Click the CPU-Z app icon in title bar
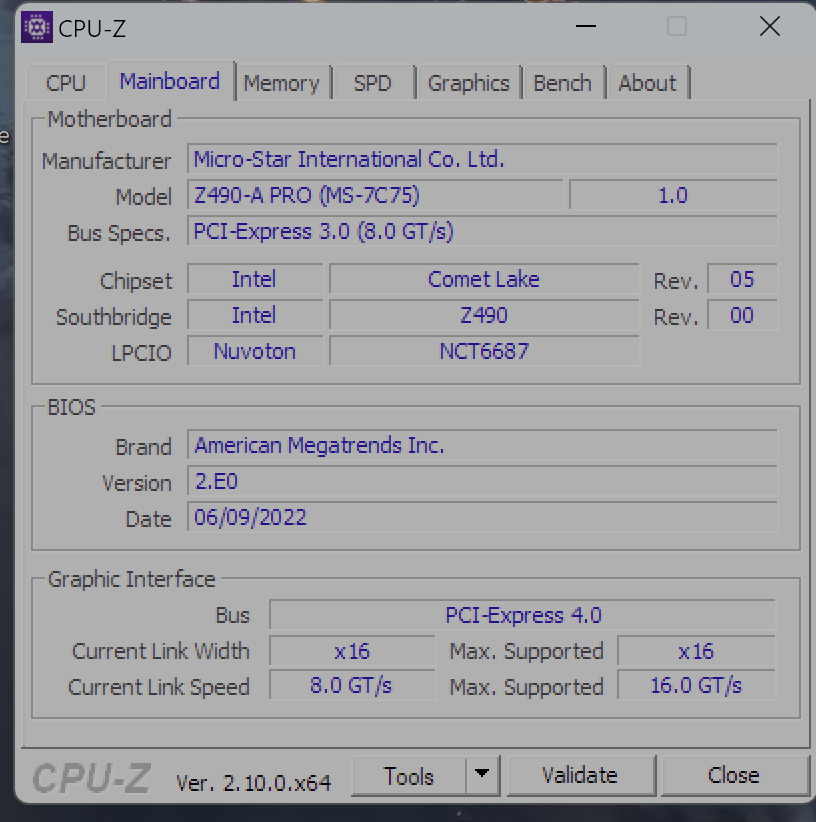This screenshot has height=822, width=816. [x=37, y=27]
